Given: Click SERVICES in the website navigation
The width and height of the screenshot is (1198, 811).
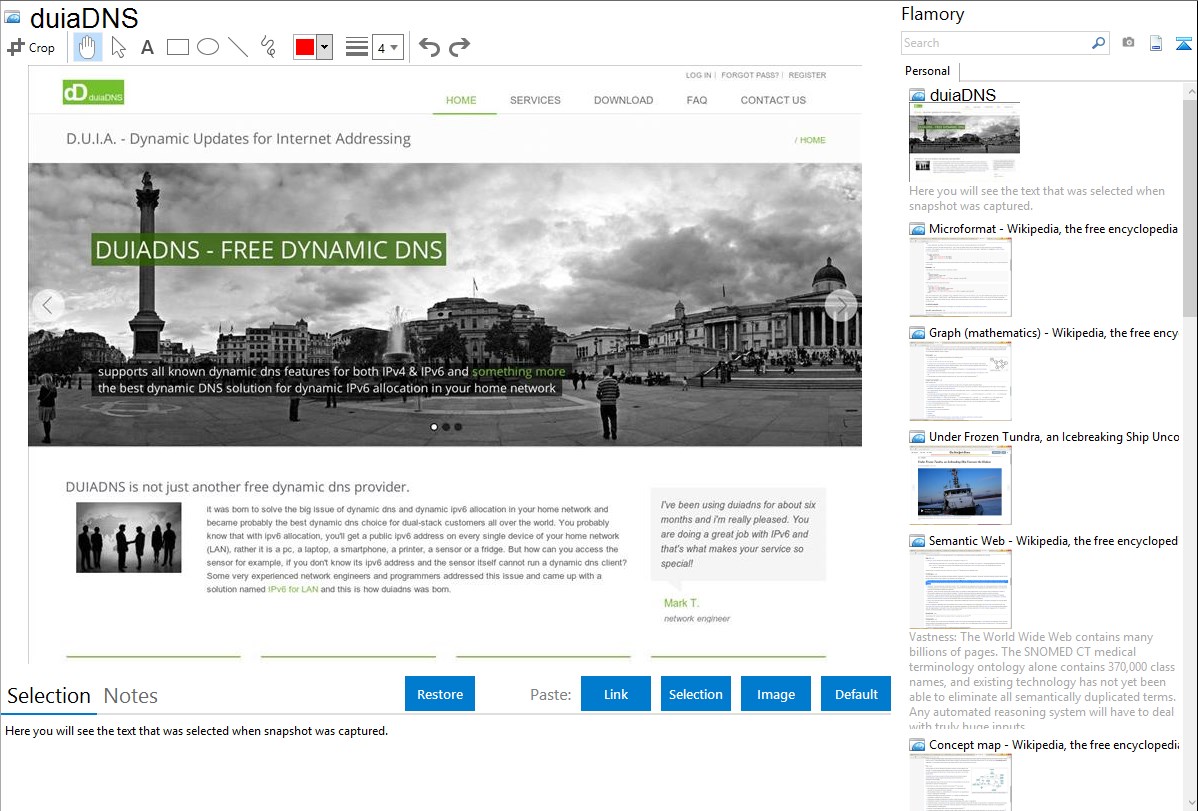Looking at the screenshot, I should [x=535, y=100].
